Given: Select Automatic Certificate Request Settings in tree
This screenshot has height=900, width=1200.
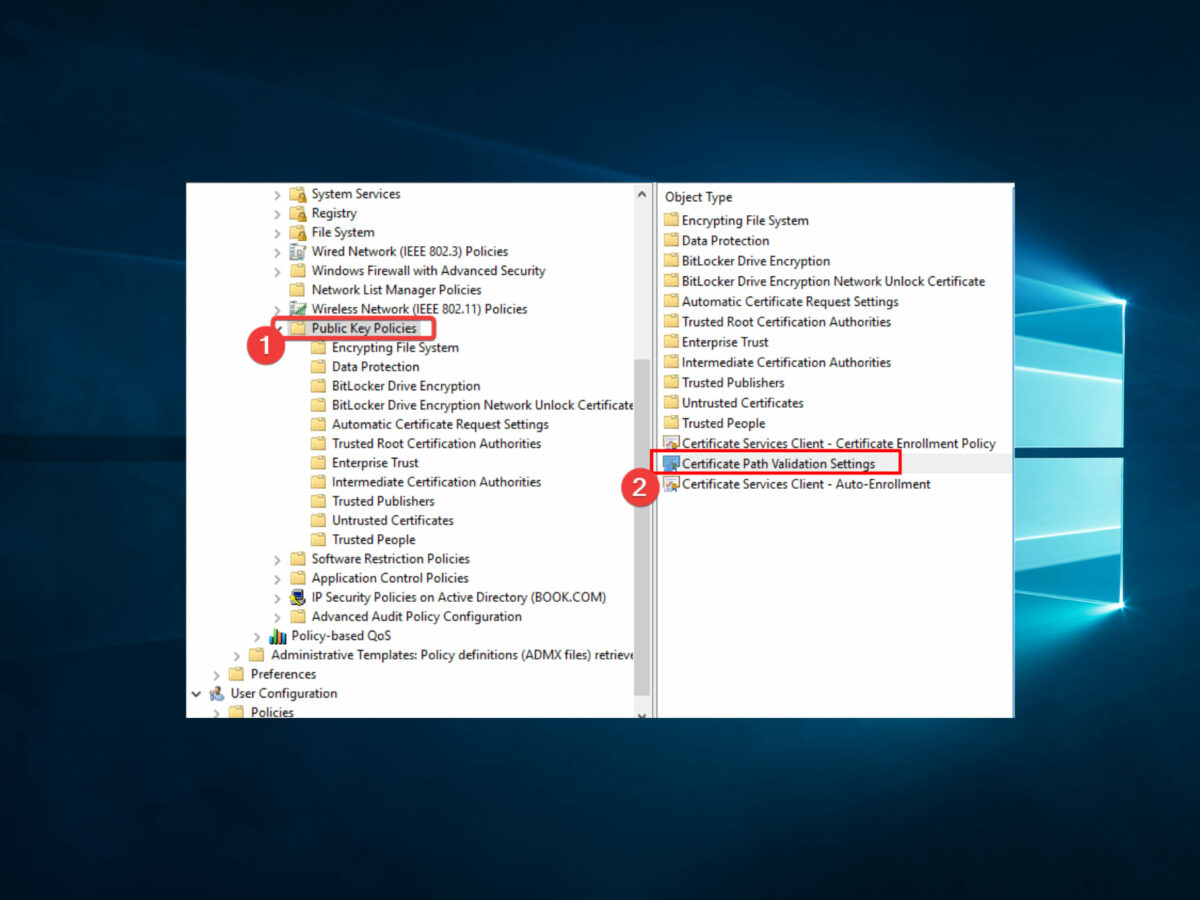Looking at the screenshot, I should [x=440, y=424].
